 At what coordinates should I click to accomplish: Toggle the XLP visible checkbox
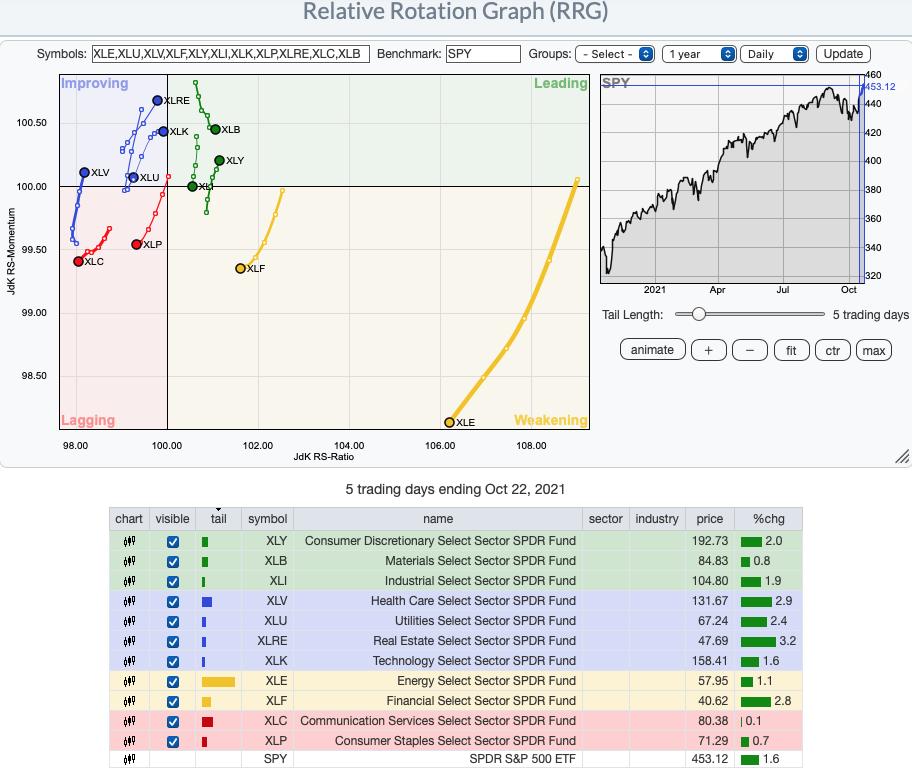point(173,741)
